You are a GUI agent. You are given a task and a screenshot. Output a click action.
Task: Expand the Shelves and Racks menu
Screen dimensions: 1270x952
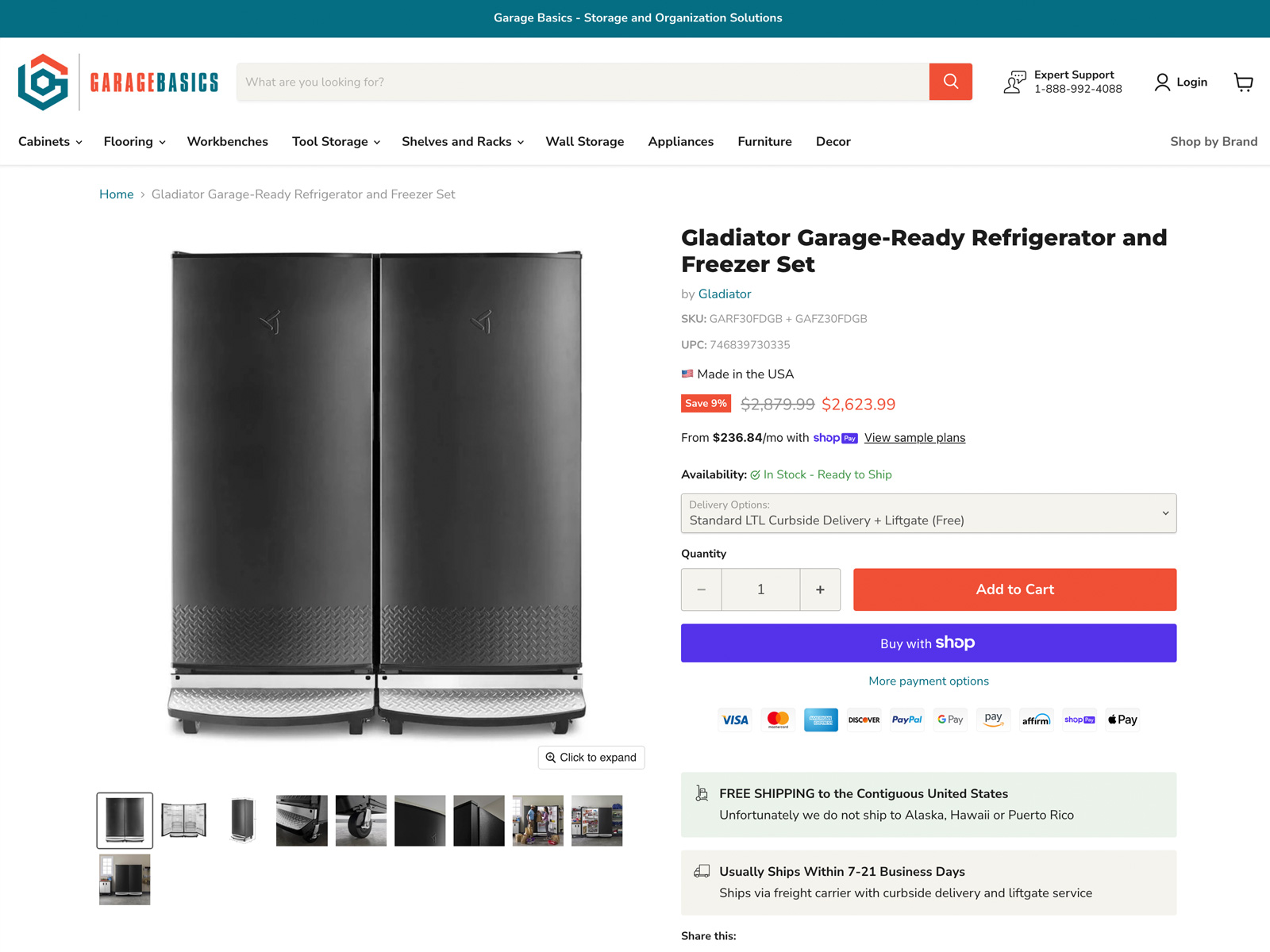pyautogui.click(x=463, y=142)
